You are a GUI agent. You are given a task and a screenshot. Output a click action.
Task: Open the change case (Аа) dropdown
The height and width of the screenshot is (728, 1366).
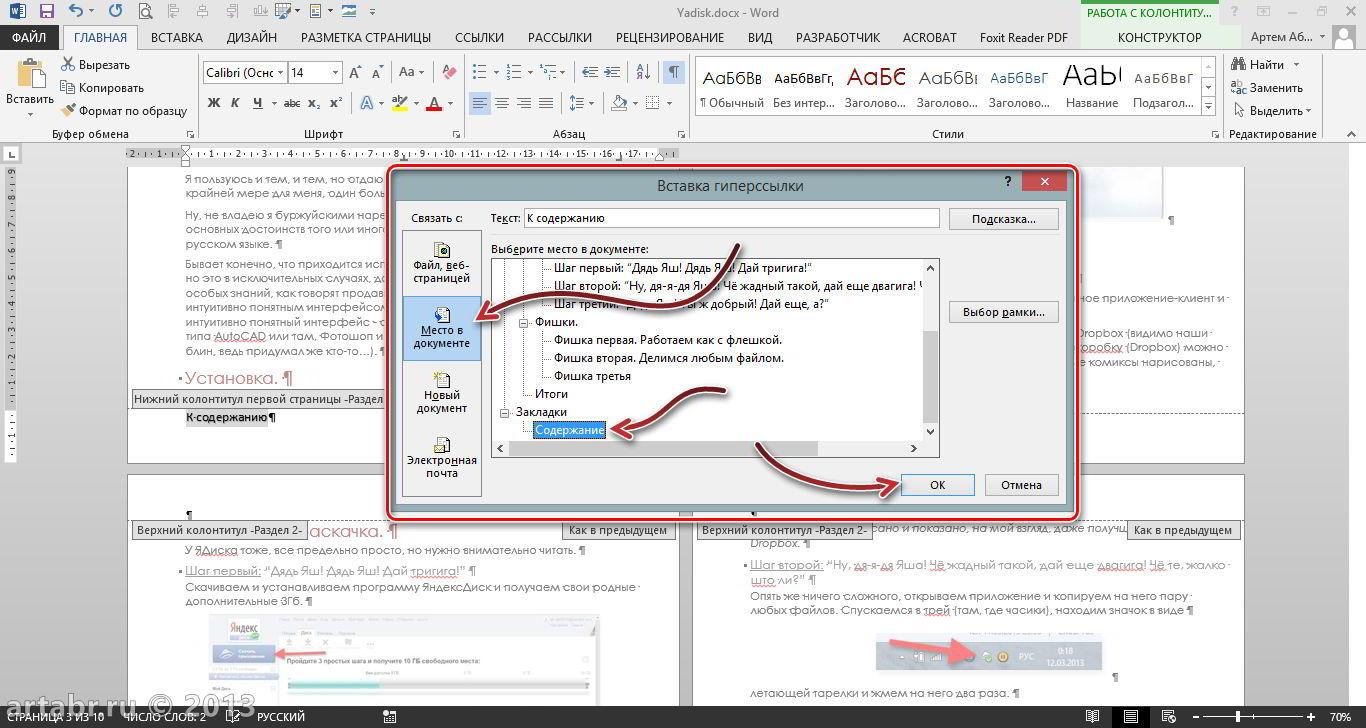click(x=411, y=73)
